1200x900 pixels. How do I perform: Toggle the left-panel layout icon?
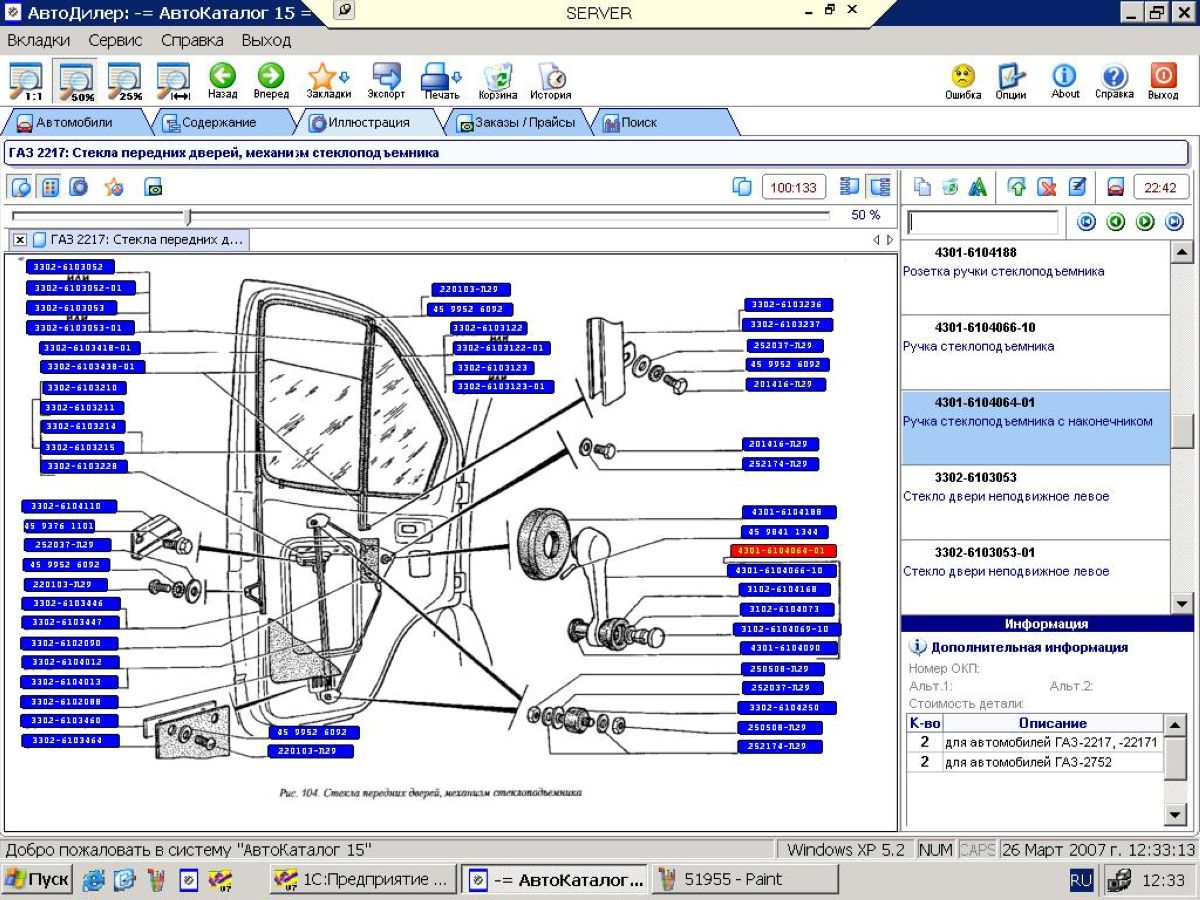click(x=851, y=187)
